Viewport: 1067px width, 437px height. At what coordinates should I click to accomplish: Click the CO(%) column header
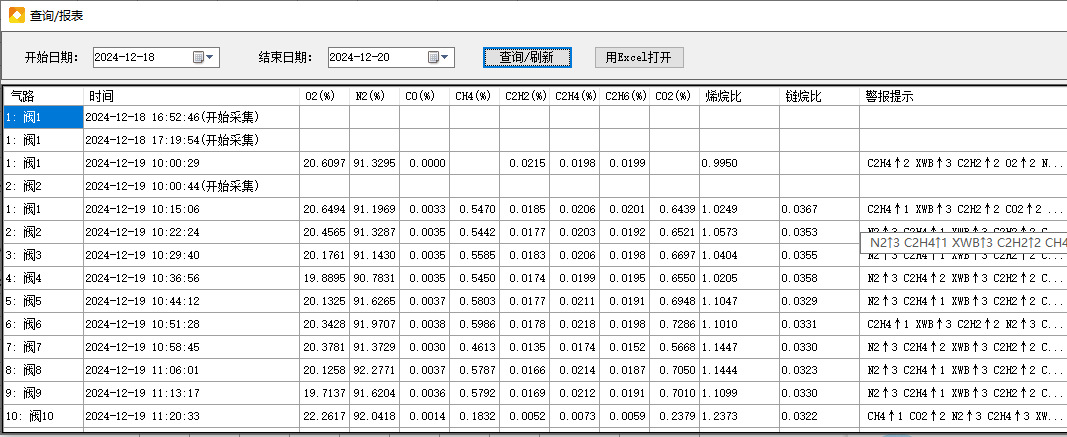425,96
